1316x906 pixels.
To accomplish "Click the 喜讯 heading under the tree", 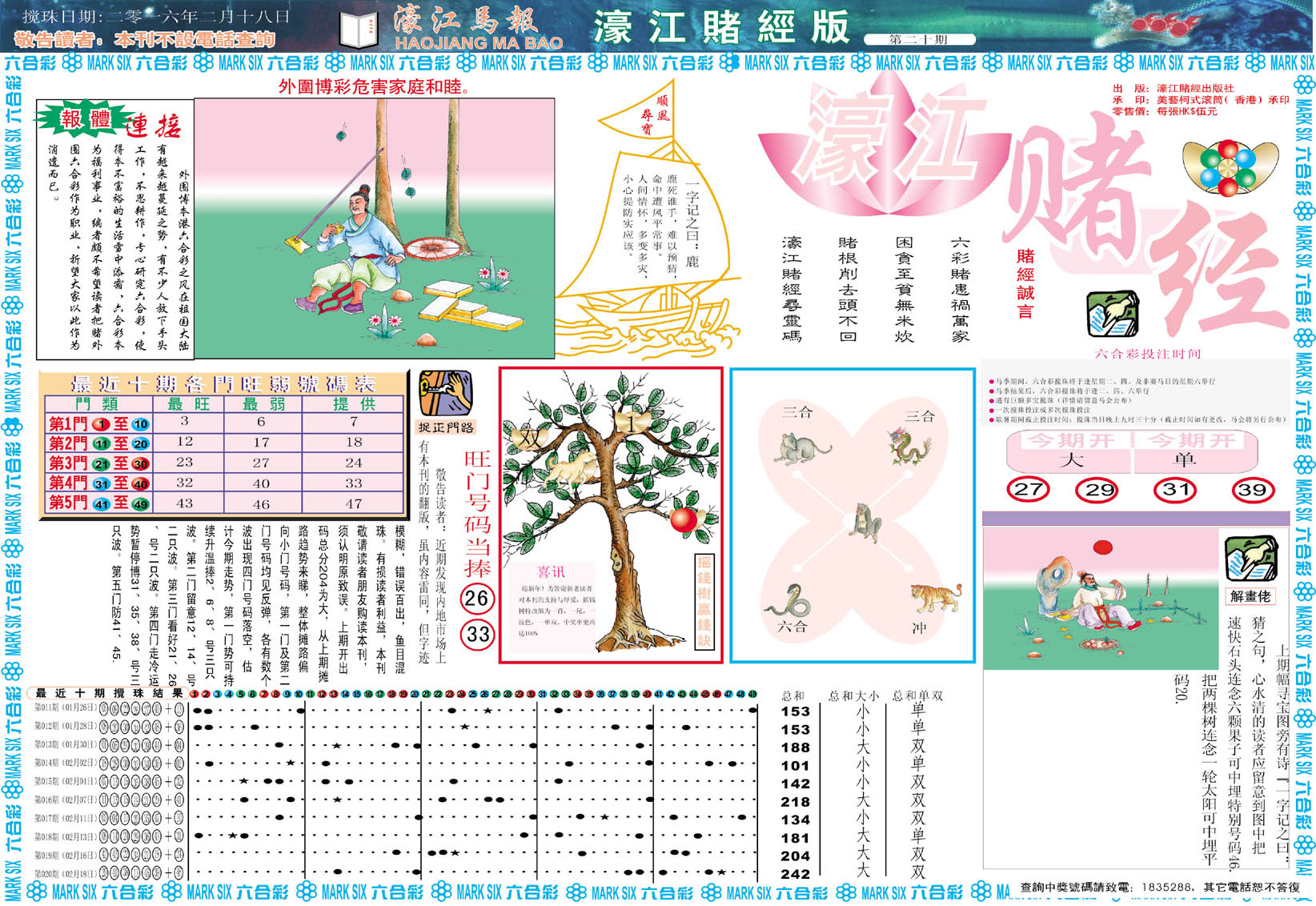I will pyautogui.click(x=551, y=571).
